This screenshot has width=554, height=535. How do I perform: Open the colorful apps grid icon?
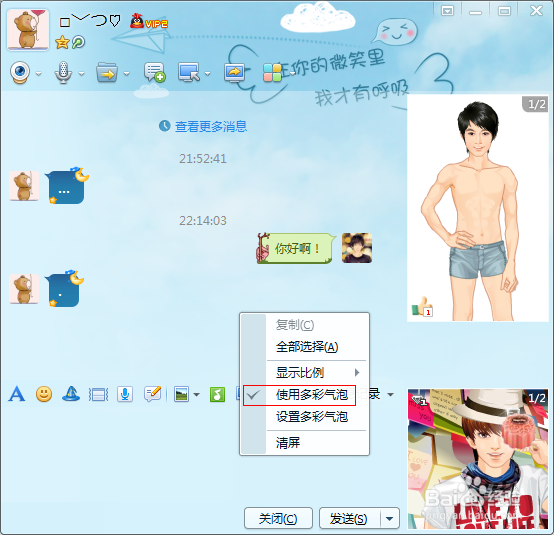click(x=272, y=73)
